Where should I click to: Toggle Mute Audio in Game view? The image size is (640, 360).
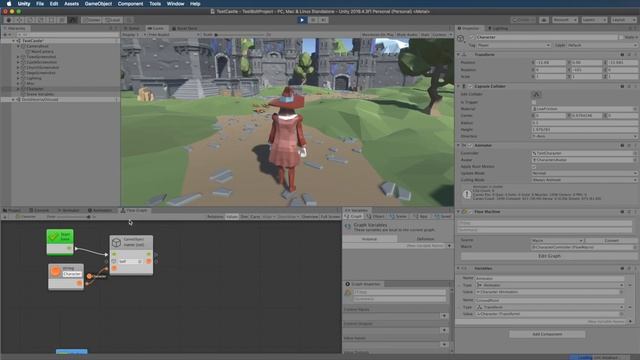pos(407,35)
